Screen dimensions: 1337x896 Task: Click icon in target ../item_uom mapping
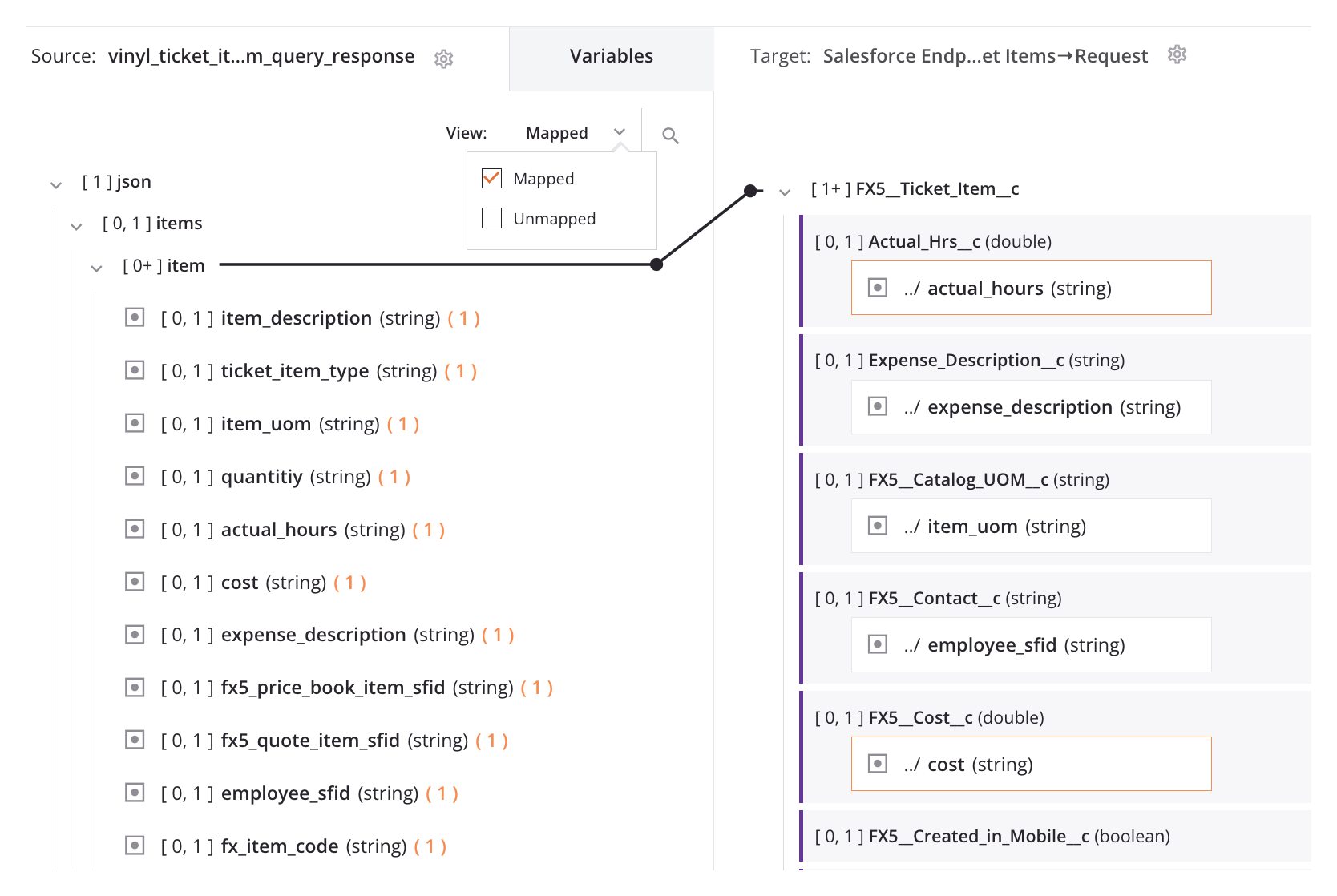[x=878, y=527]
